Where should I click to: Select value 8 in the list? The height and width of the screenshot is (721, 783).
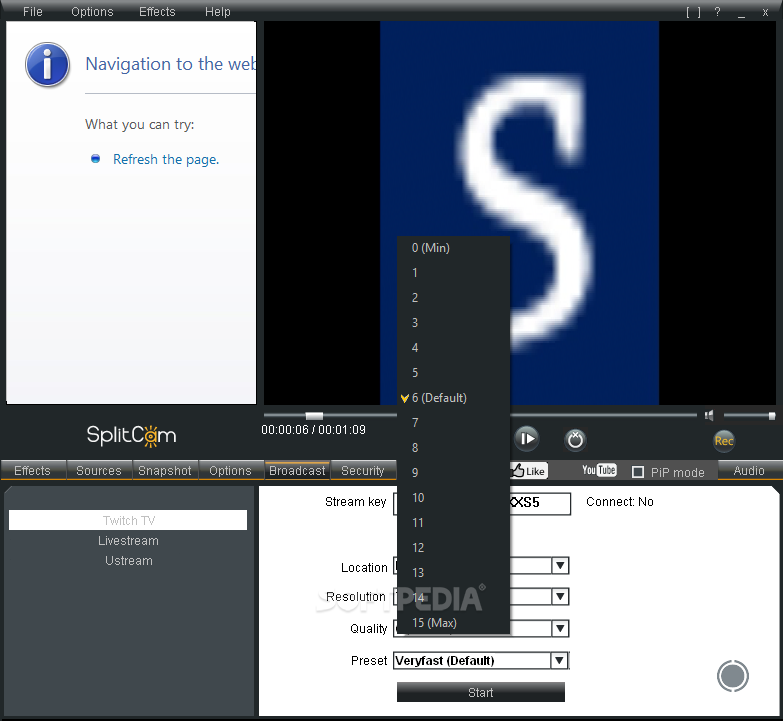pos(453,448)
